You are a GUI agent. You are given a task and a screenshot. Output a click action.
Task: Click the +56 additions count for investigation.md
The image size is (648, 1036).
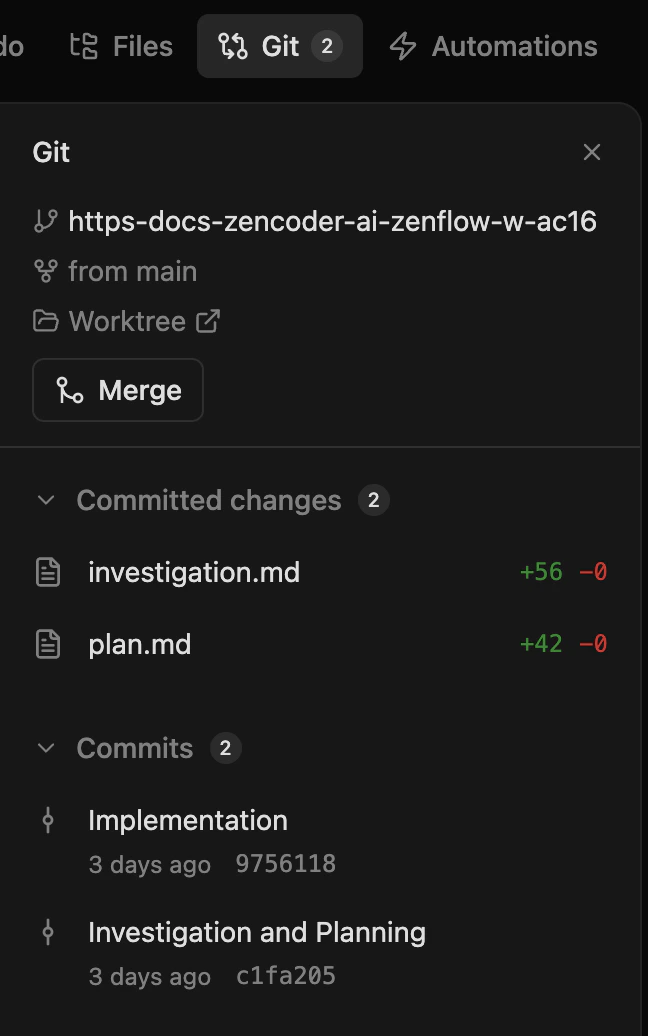541,572
